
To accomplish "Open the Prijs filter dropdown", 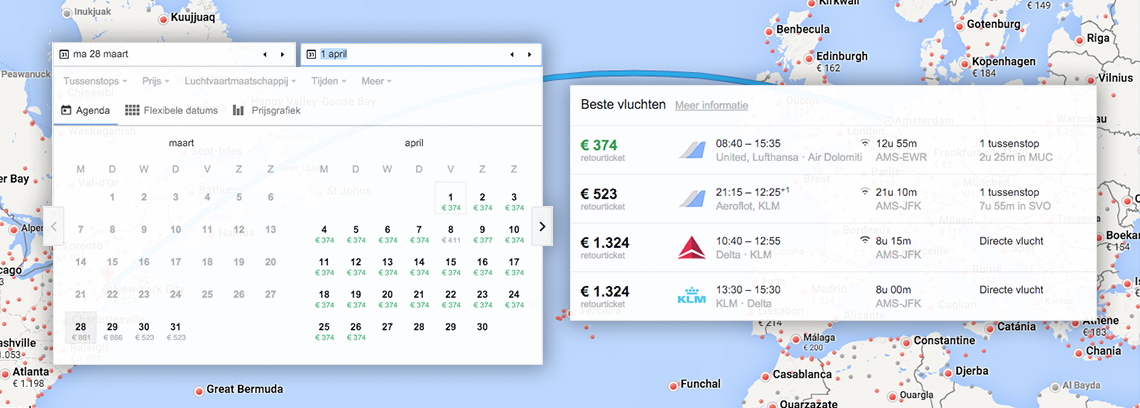I will 156,81.
